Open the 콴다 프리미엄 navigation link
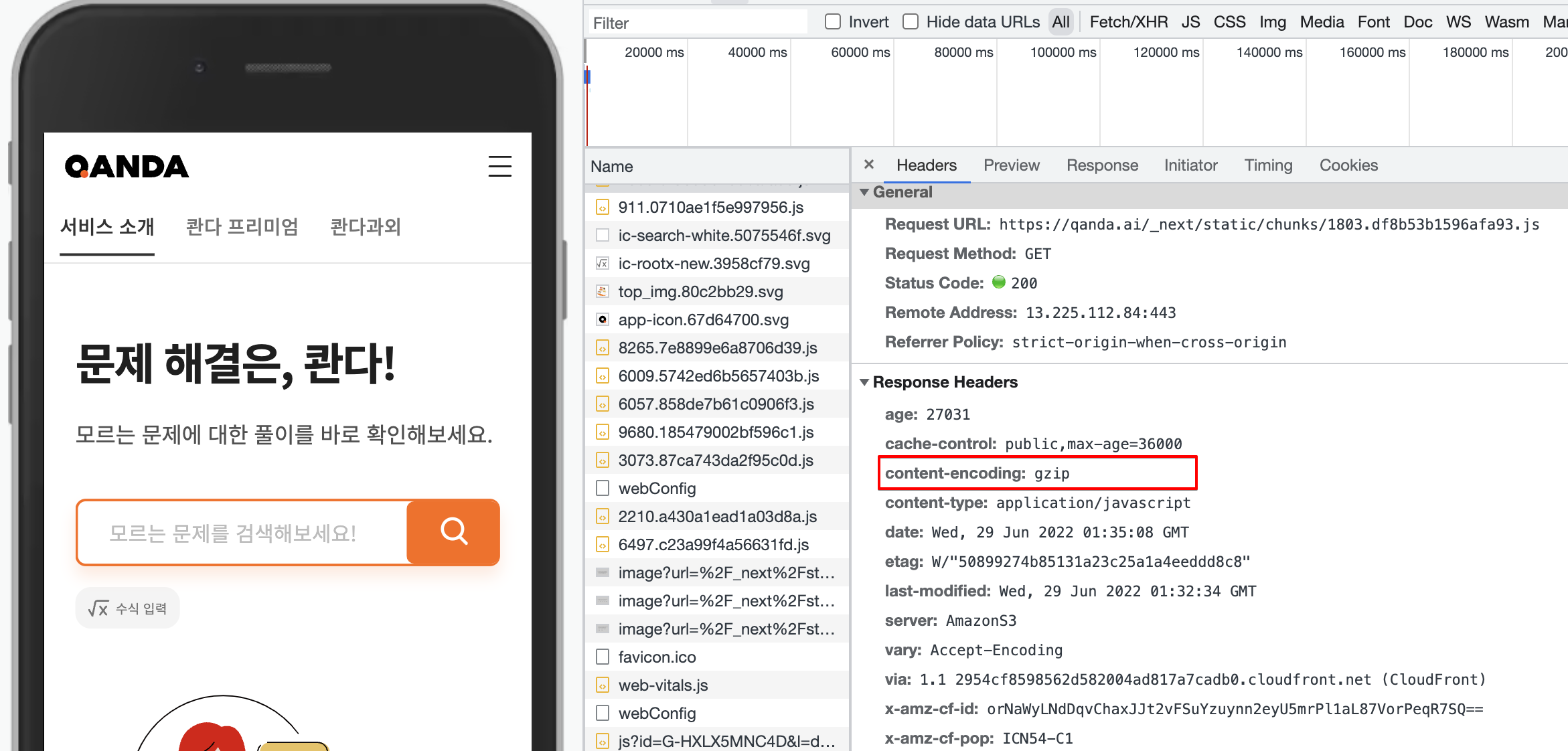This screenshot has height=751, width=1568. click(242, 227)
